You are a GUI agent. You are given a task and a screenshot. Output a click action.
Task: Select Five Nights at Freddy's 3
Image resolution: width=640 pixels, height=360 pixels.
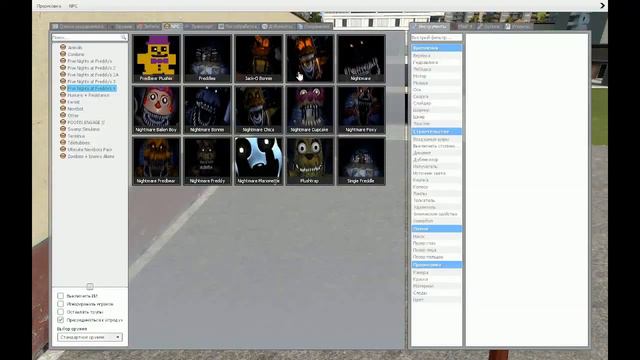click(91, 81)
